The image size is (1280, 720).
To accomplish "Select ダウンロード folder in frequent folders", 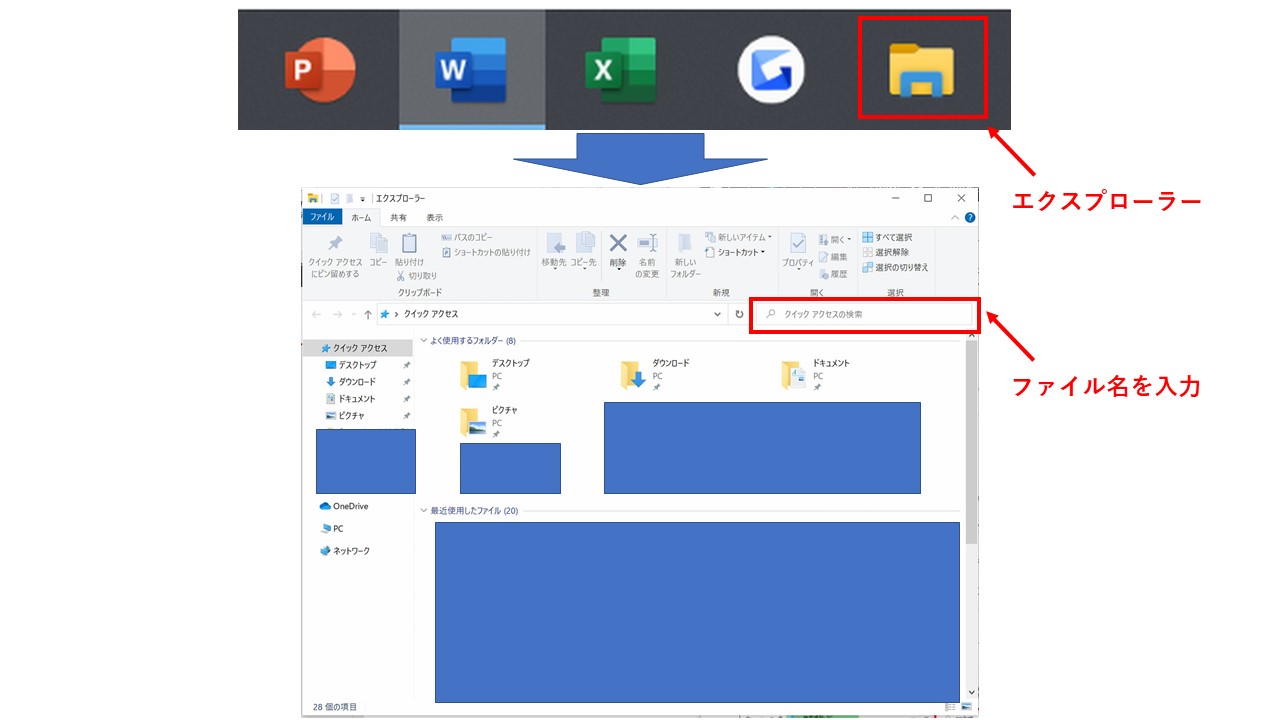I will (656, 374).
